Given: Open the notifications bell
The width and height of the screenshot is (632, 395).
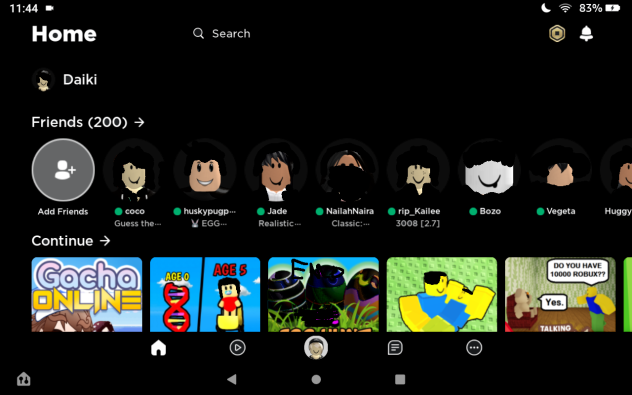Looking at the screenshot, I should coord(586,33).
